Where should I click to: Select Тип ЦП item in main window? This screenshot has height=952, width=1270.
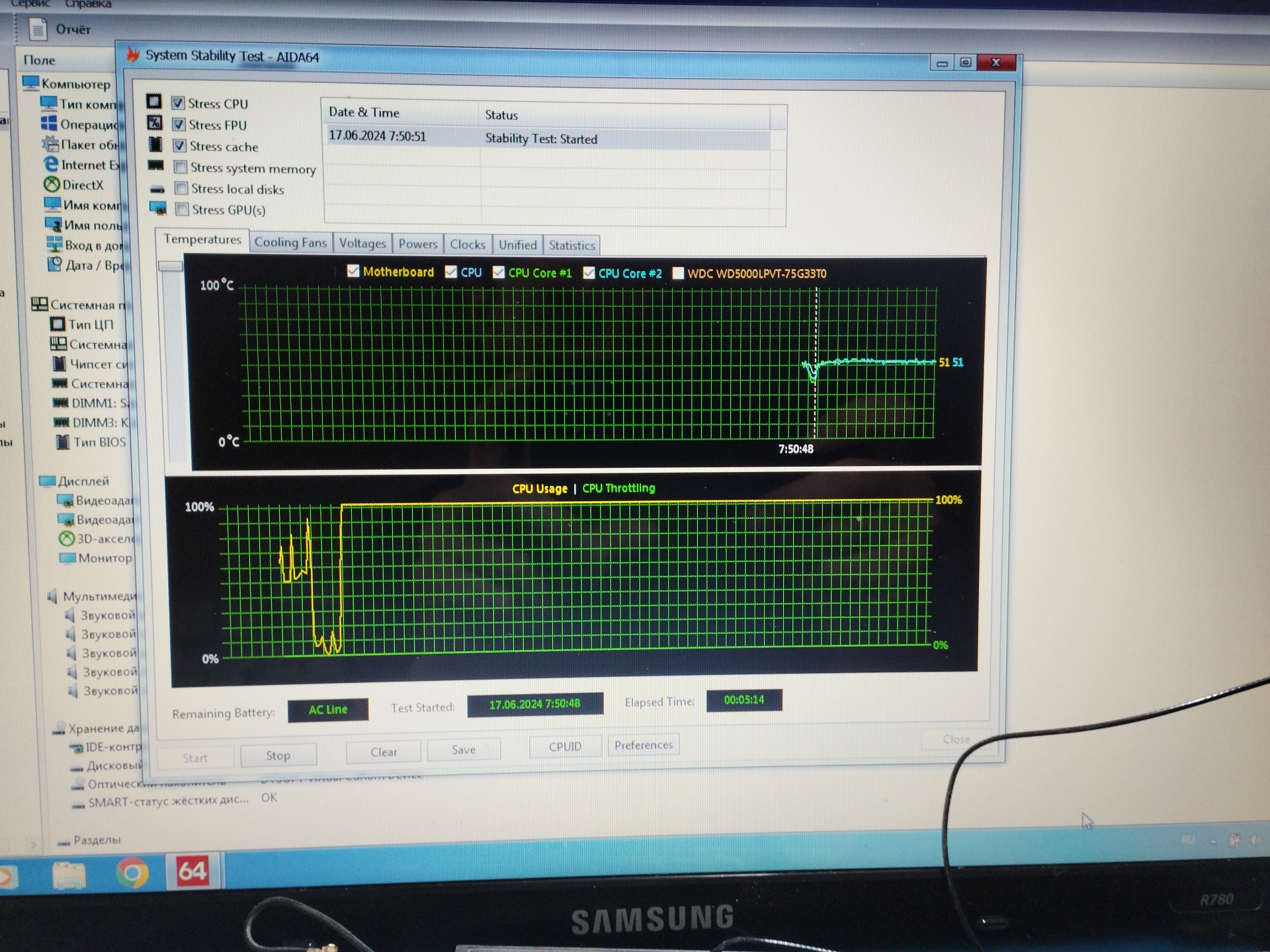tap(91, 325)
